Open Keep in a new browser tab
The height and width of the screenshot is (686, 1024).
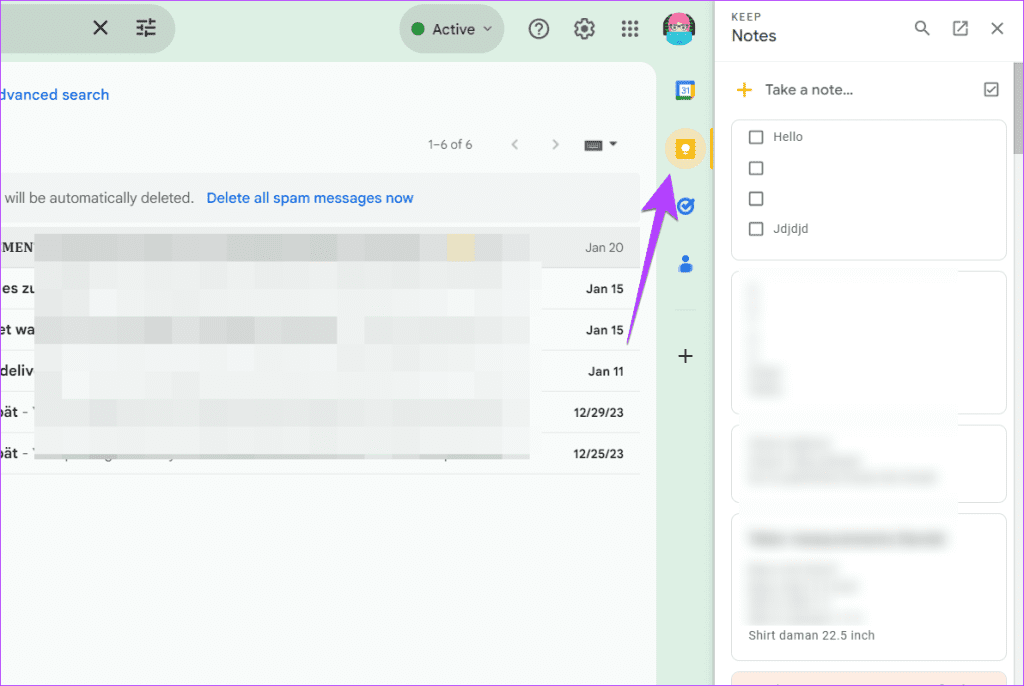[x=960, y=28]
